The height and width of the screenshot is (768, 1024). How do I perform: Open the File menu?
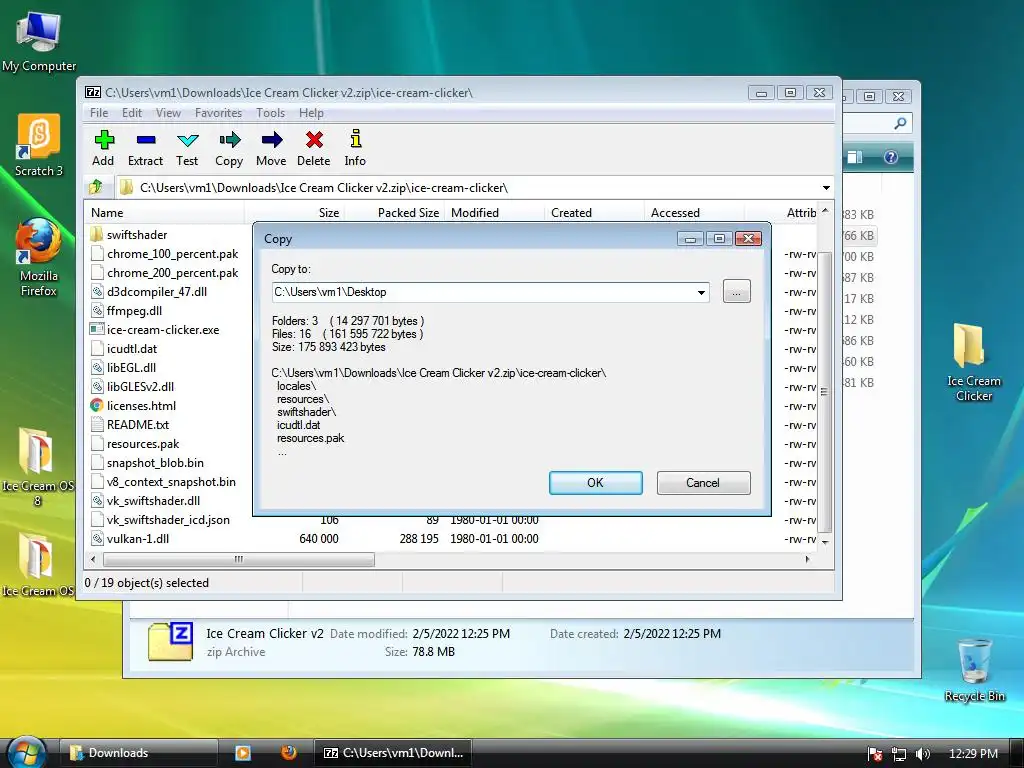click(x=99, y=113)
